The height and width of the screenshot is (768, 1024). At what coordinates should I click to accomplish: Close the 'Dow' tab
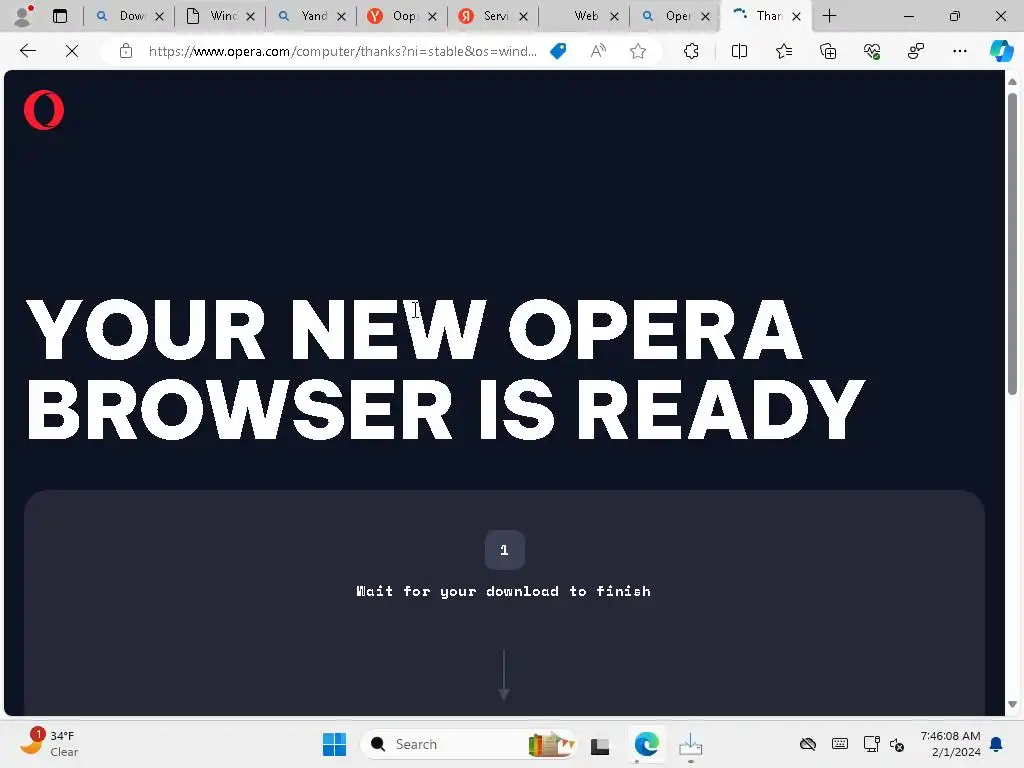pyautogui.click(x=159, y=16)
